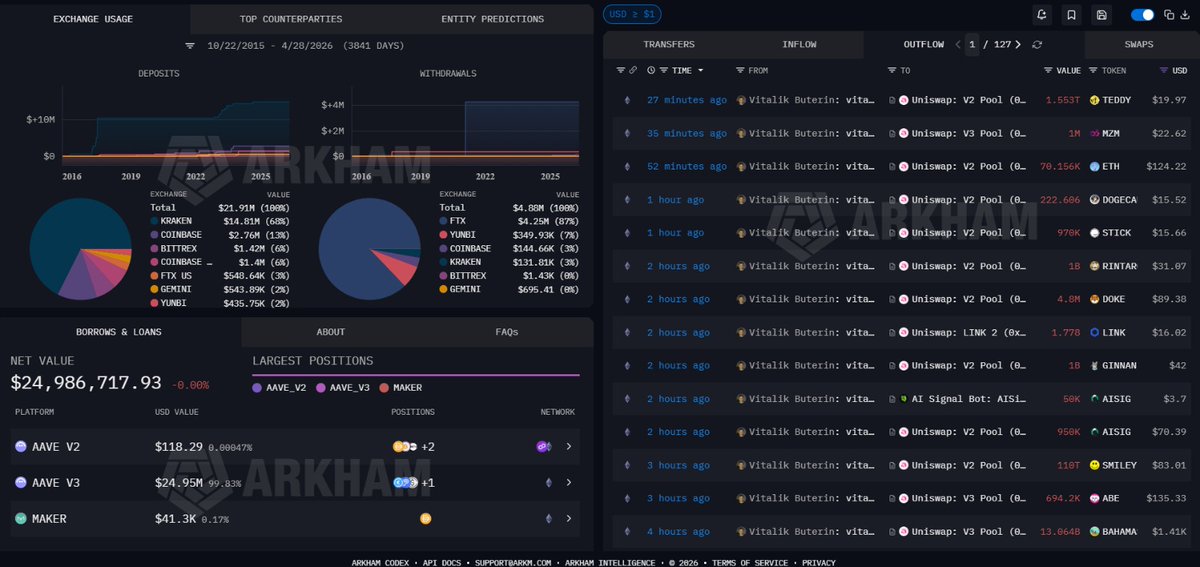
Task: Click the KRAKEN $14.81M legend row in deposits
Action: pos(220,221)
